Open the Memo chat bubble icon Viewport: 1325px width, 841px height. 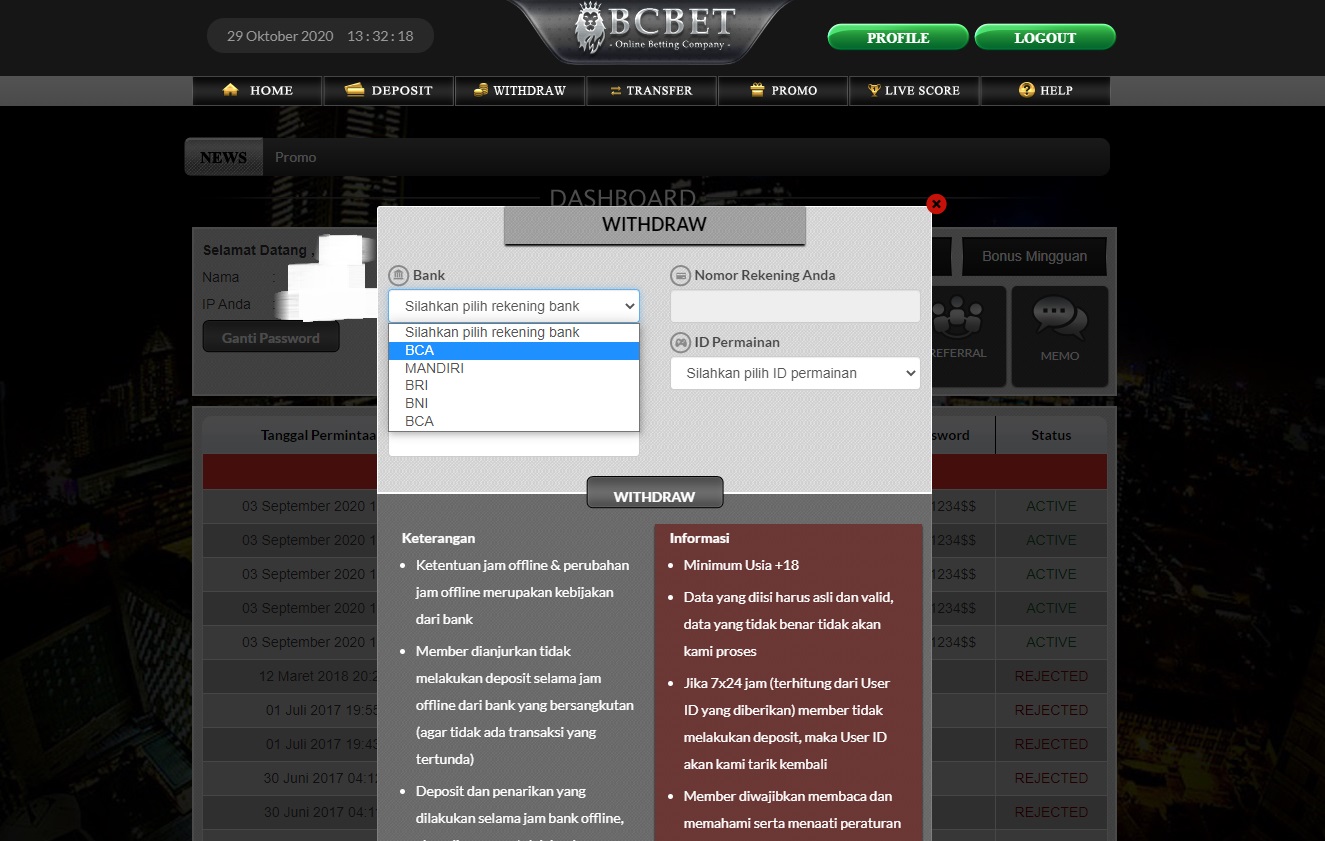point(1059,319)
